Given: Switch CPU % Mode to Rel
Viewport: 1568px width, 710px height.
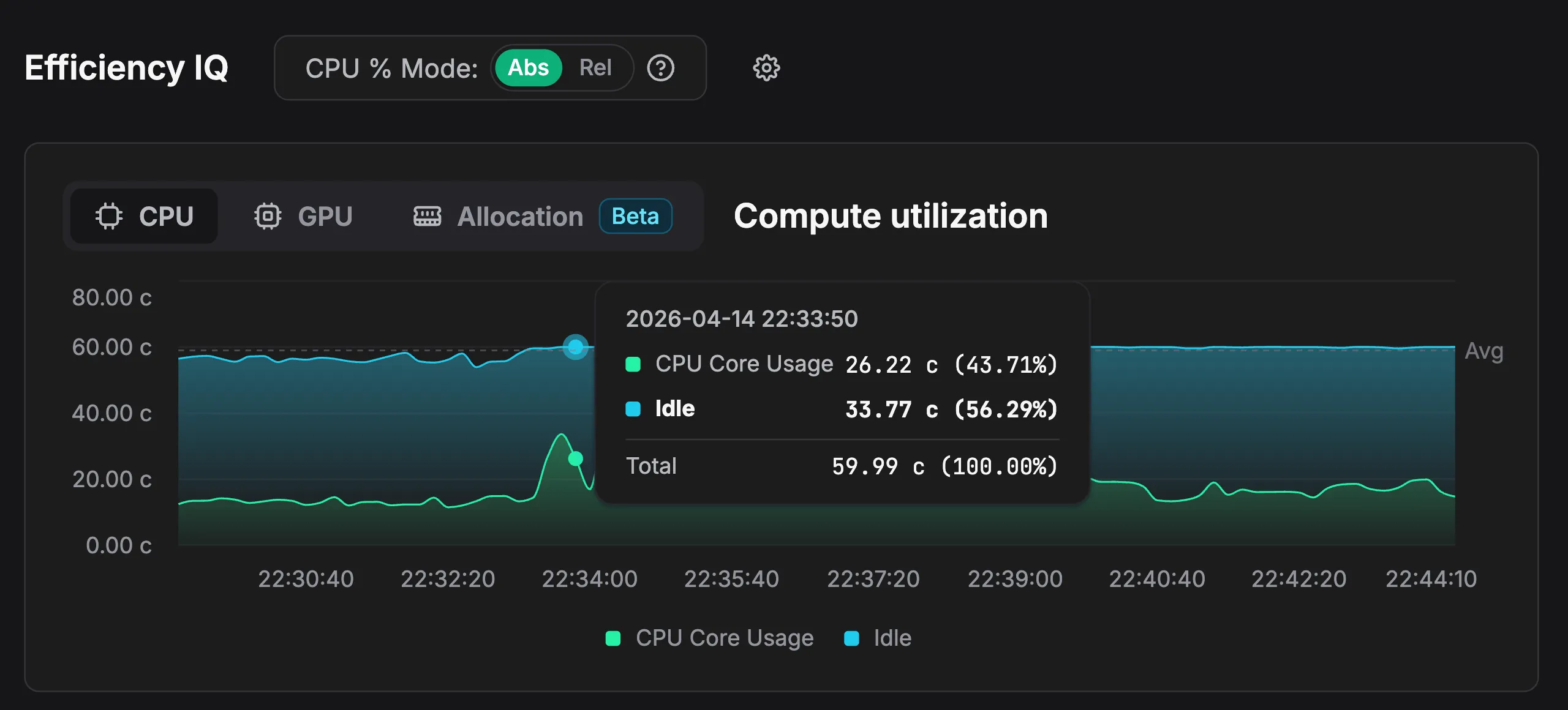Looking at the screenshot, I should click(595, 68).
